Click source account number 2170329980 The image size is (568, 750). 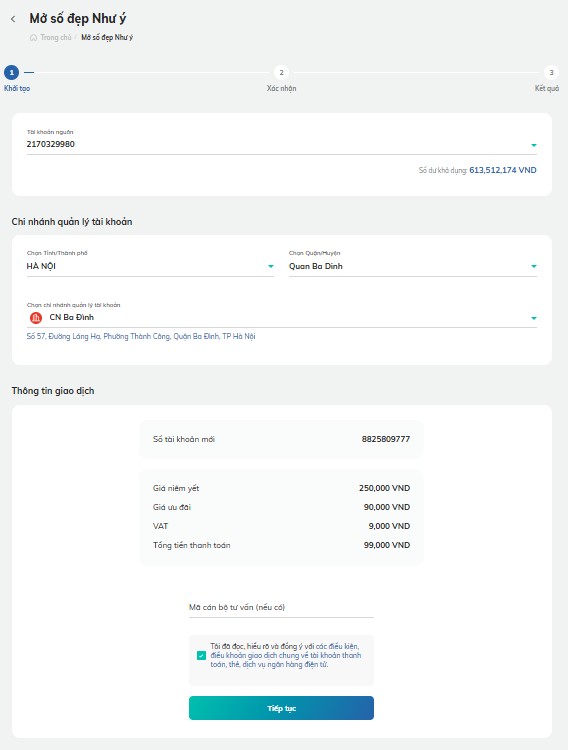[x=51, y=144]
